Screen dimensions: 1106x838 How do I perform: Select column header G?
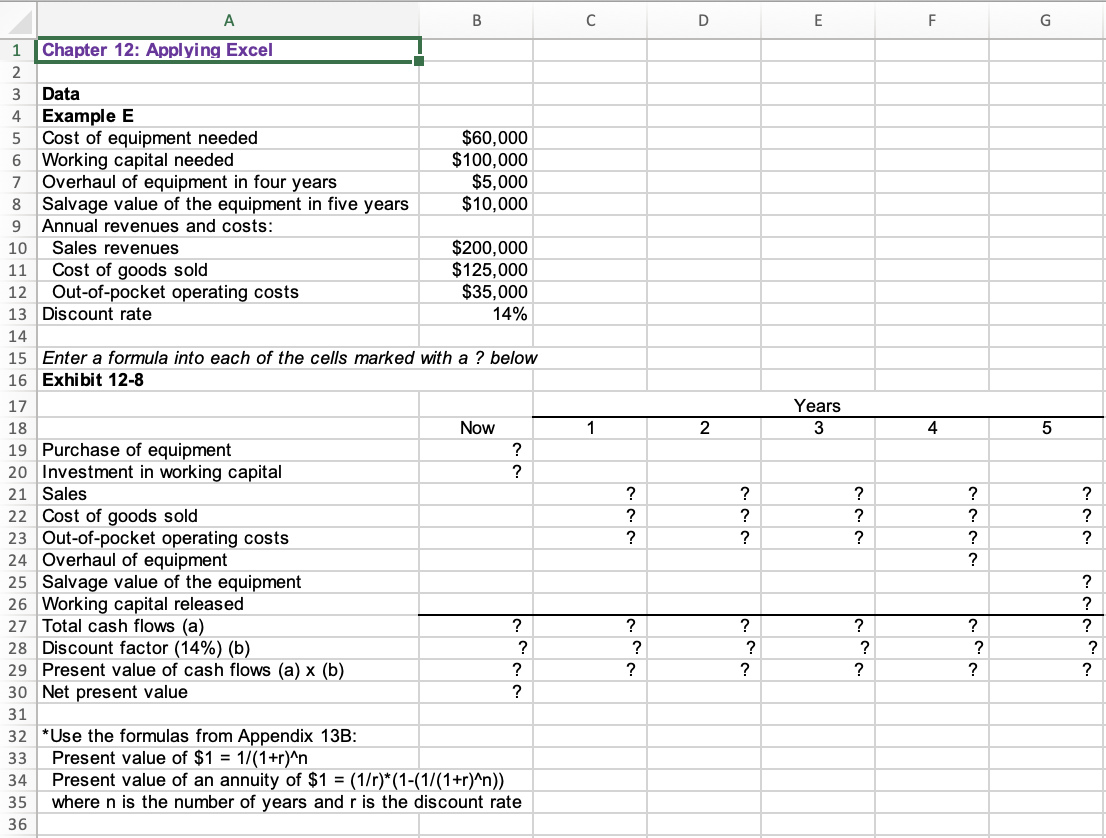pyautogui.click(x=1045, y=20)
